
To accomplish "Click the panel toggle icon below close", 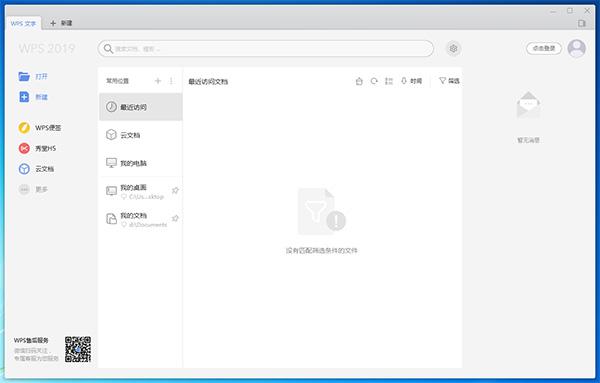I will tap(582, 23).
